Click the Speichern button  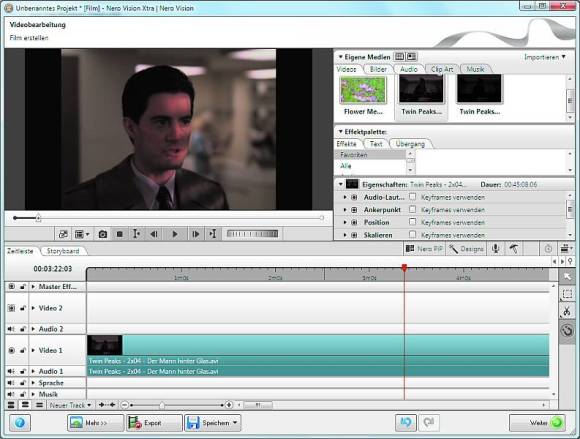(213, 422)
